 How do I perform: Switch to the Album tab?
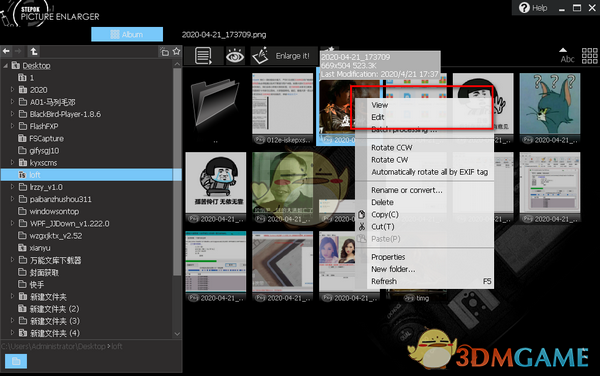tap(127, 34)
